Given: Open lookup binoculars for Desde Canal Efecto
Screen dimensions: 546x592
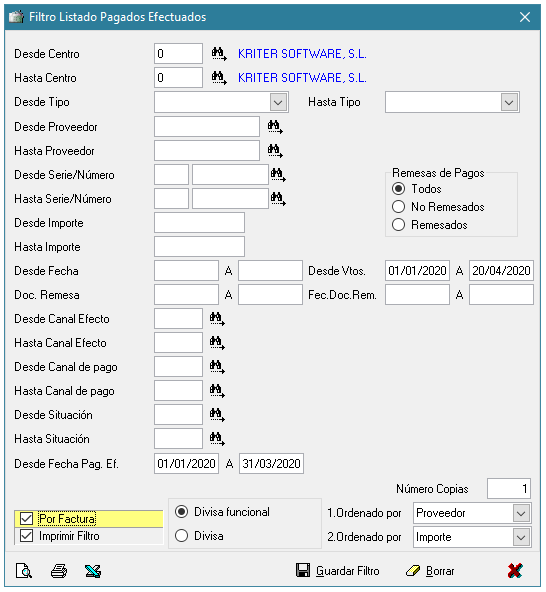Looking at the screenshot, I should 217,319.
